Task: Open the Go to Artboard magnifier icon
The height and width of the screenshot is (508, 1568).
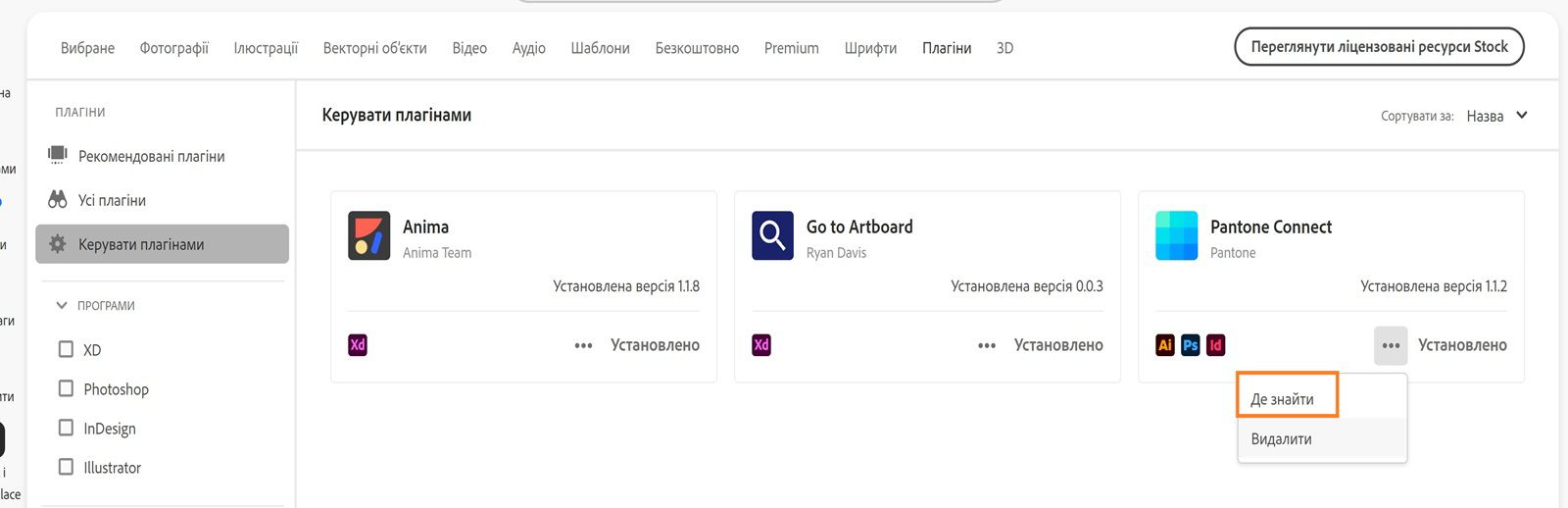Action: [x=772, y=235]
